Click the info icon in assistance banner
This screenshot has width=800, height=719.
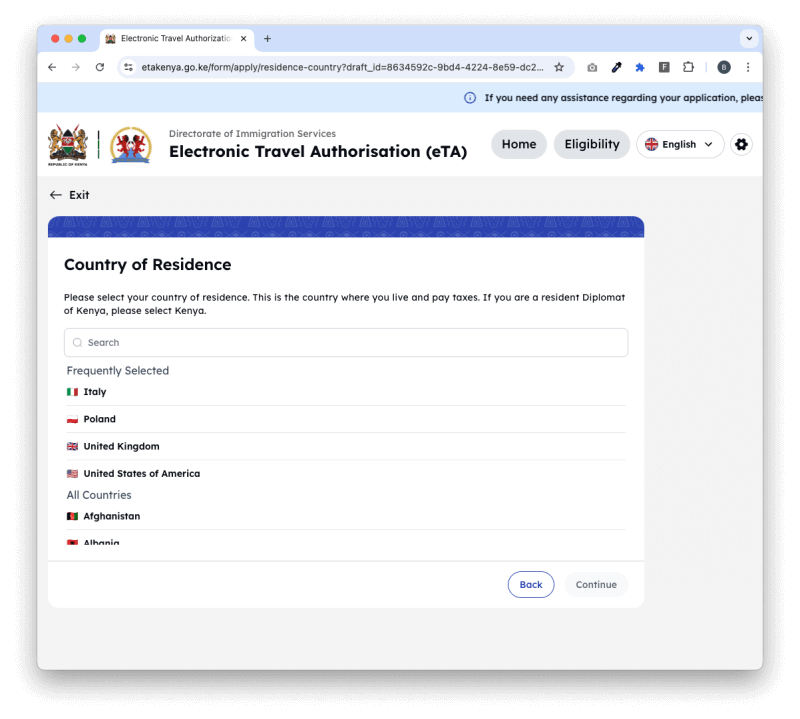470,98
